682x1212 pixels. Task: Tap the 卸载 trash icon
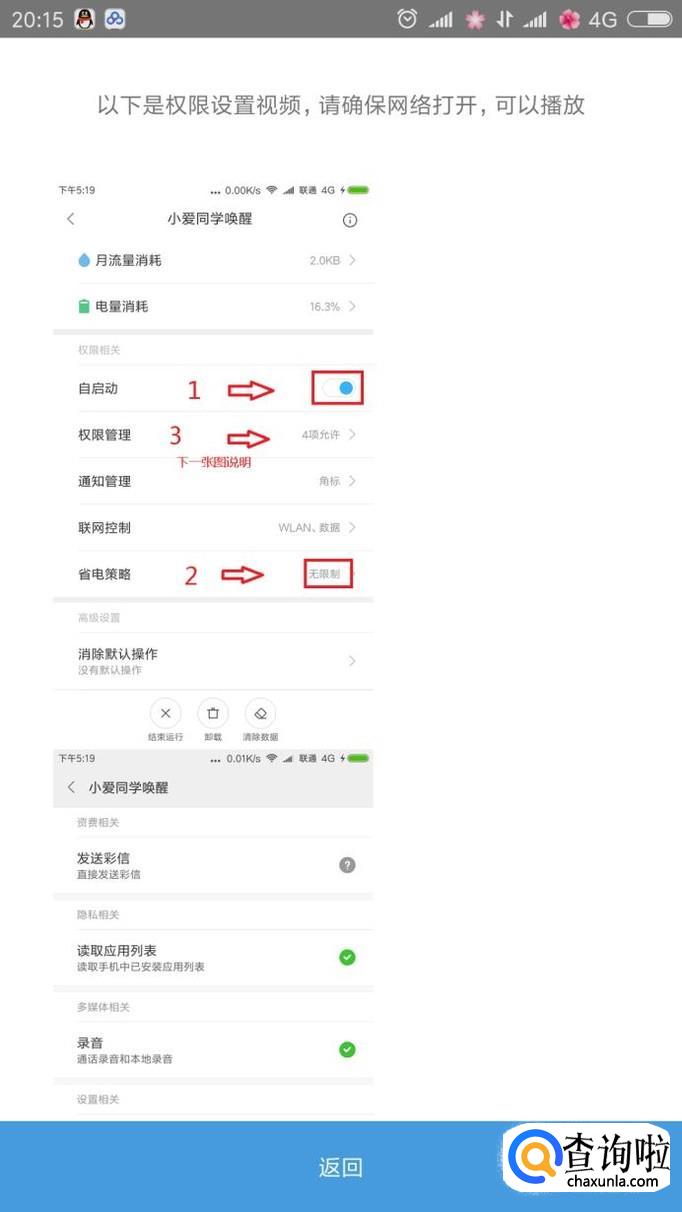[213, 713]
